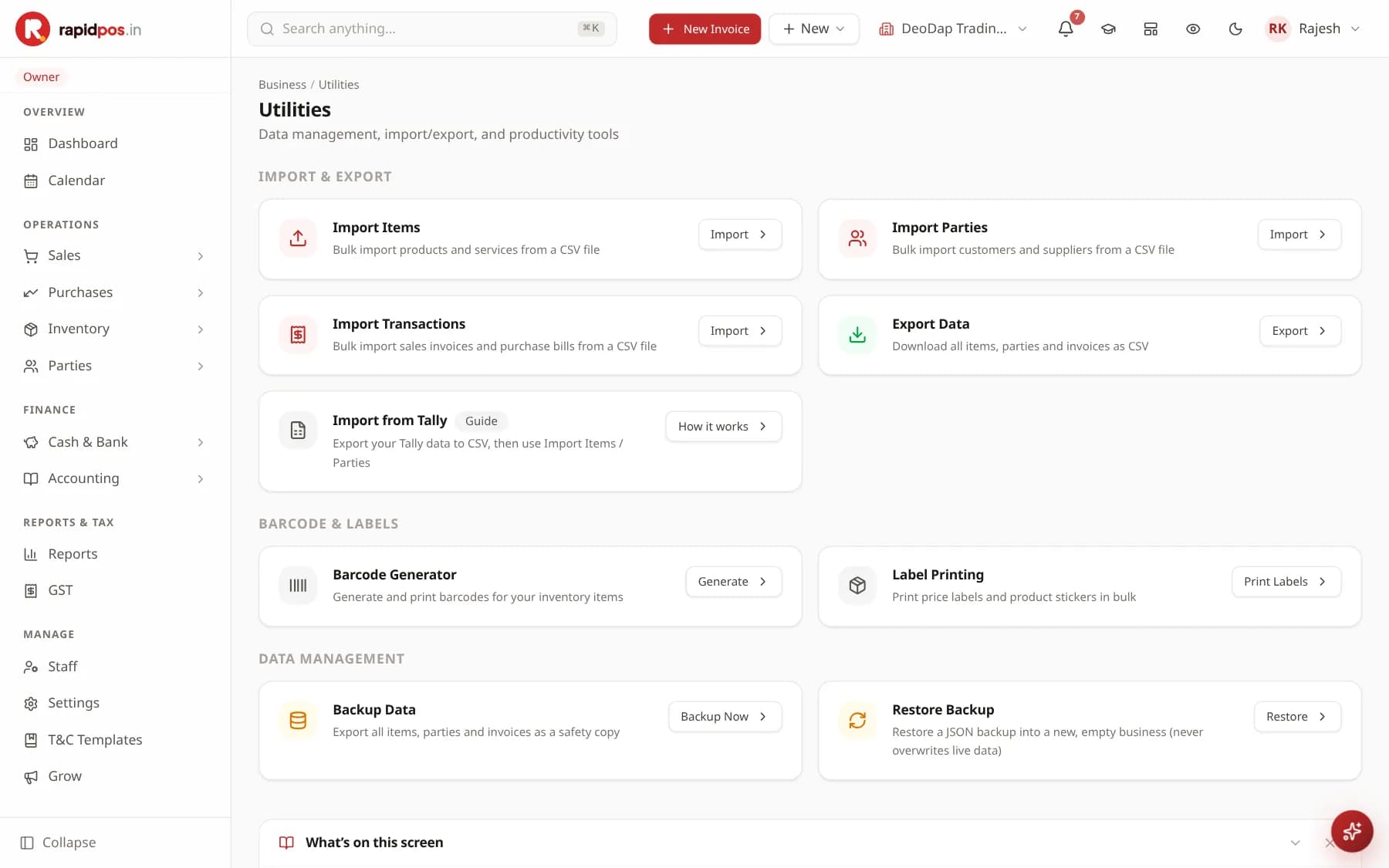Collapse the sidebar
This screenshot has width=1389, height=868.
(59, 843)
